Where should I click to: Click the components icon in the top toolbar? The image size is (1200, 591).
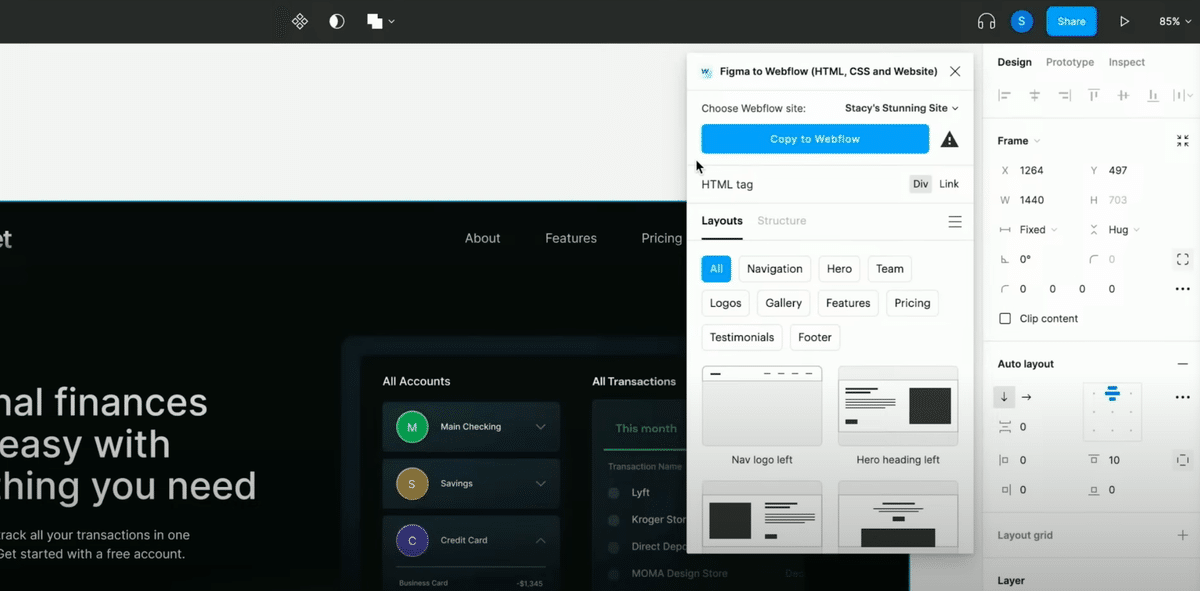click(299, 21)
